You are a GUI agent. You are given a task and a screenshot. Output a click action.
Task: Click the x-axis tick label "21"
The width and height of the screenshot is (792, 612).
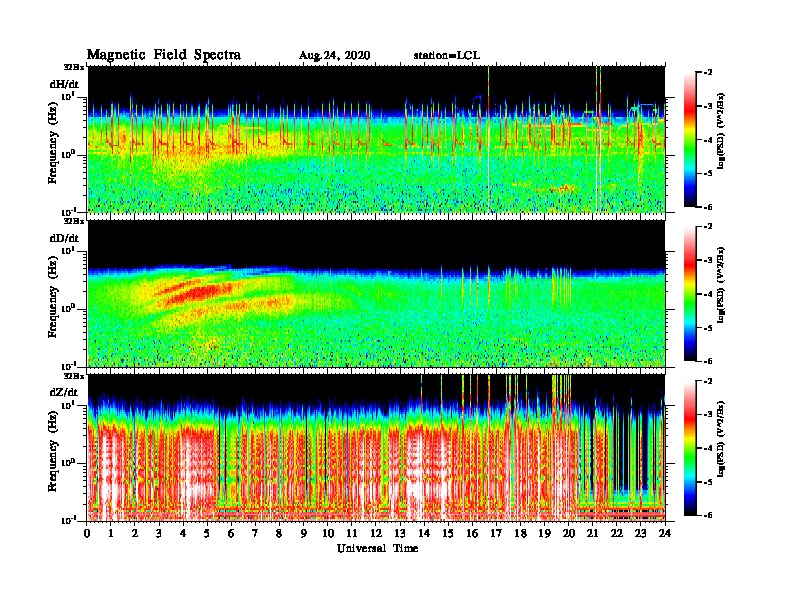592,533
